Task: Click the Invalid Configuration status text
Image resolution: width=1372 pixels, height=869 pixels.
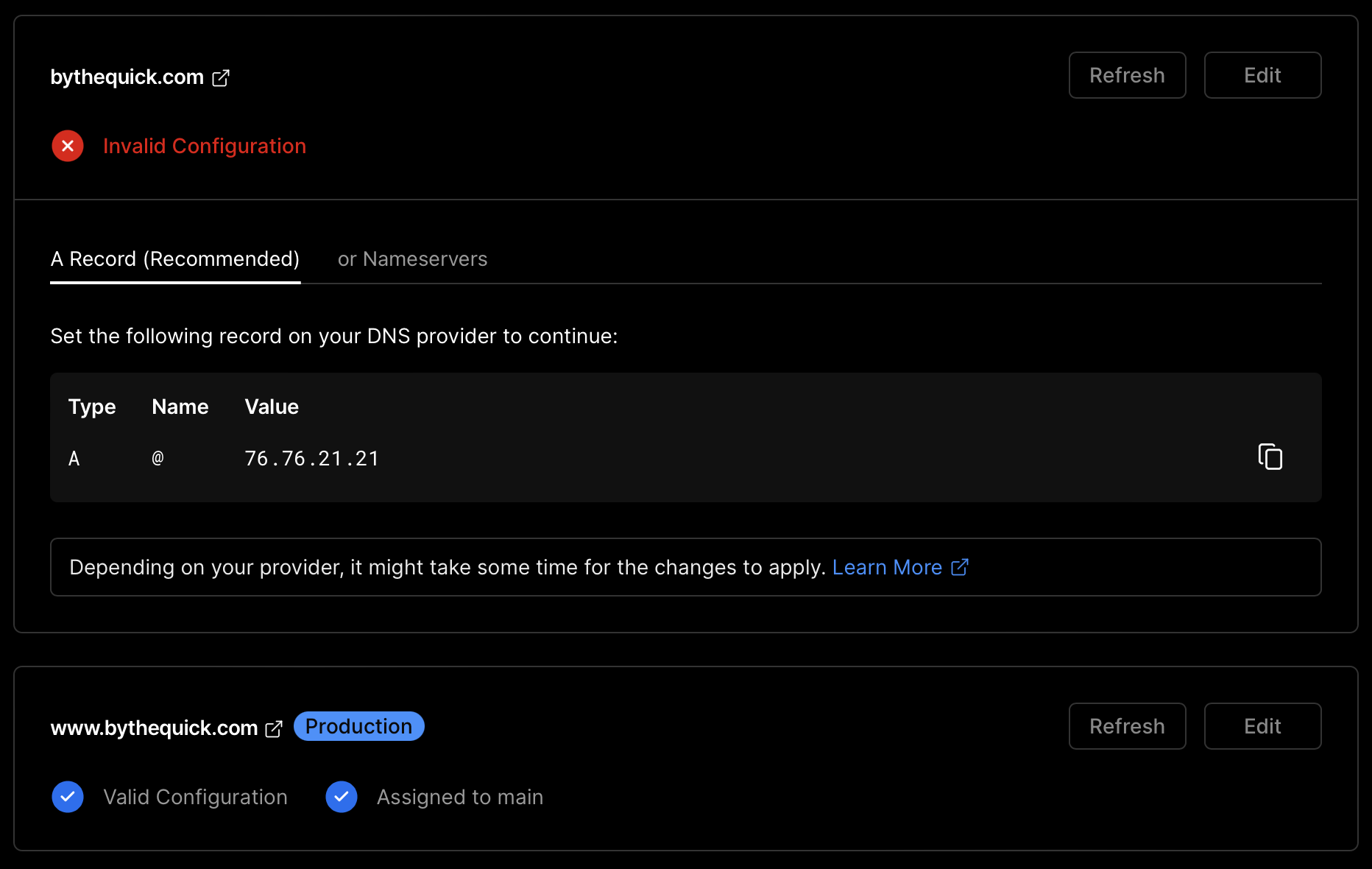Action: coord(205,146)
